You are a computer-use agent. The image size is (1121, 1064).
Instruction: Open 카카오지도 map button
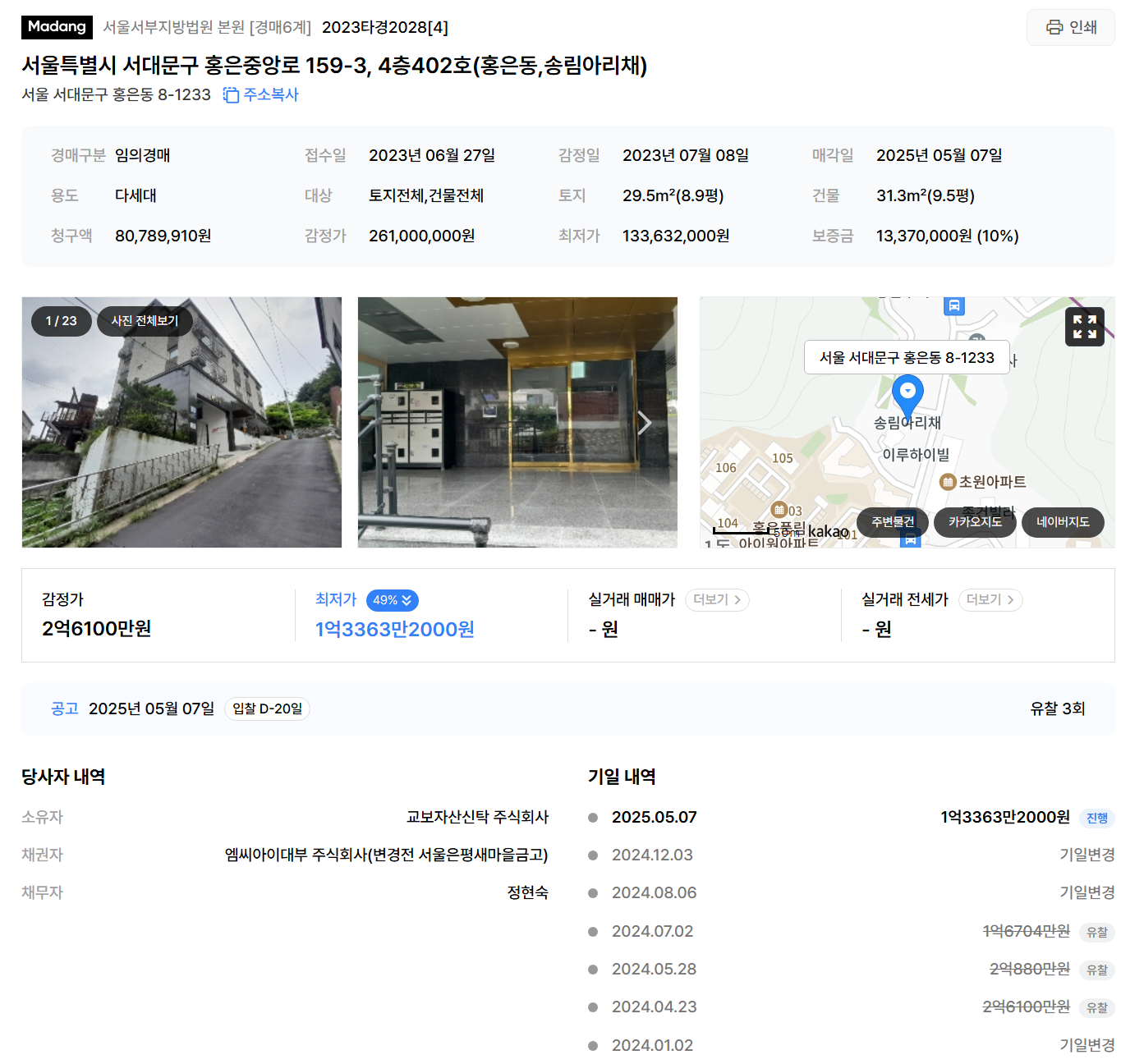click(x=975, y=522)
